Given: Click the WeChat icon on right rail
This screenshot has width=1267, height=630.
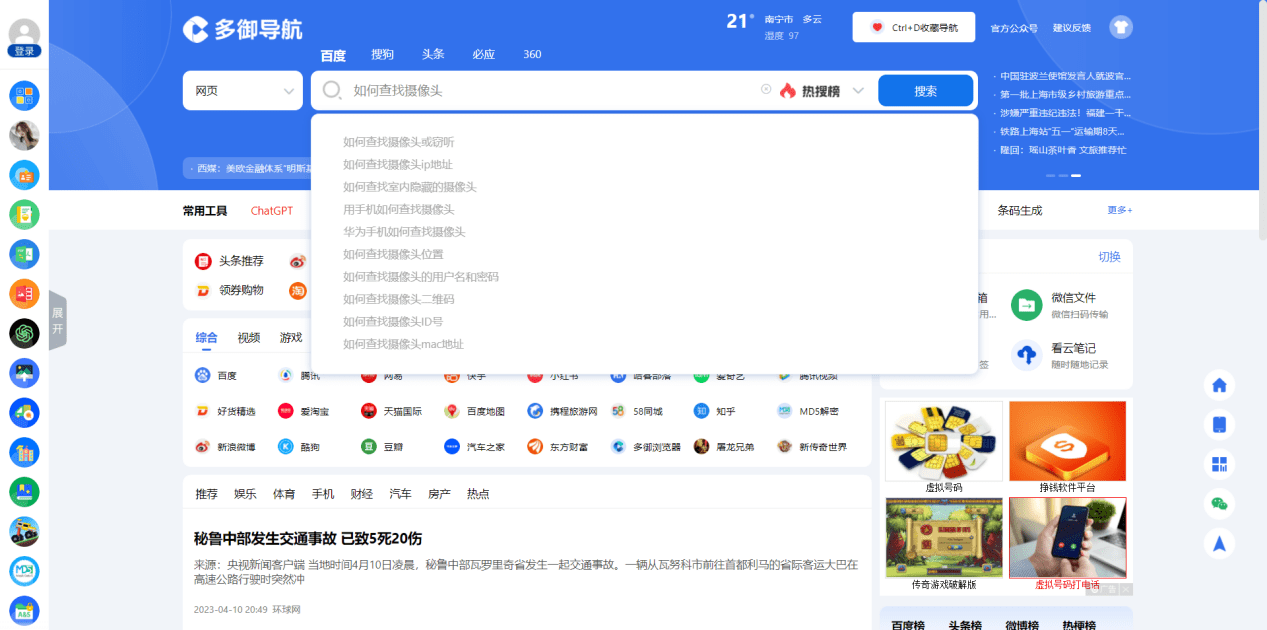Looking at the screenshot, I should click(x=1219, y=504).
